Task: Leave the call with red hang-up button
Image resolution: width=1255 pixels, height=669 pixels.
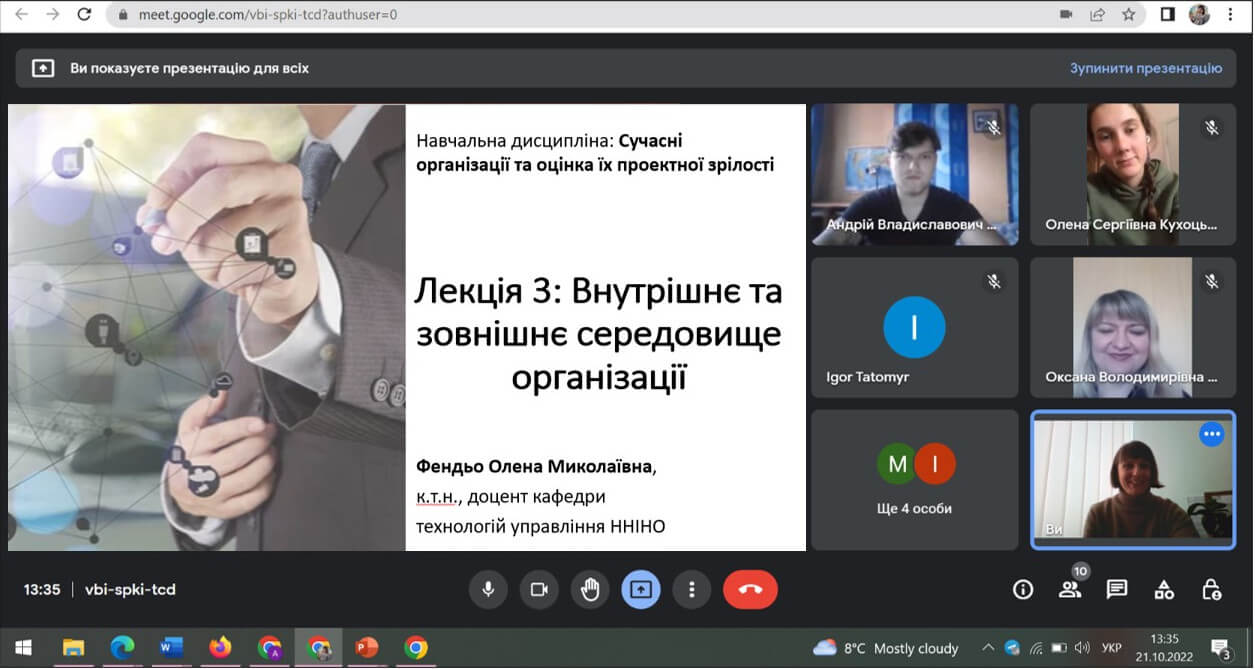Action: (x=750, y=590)
